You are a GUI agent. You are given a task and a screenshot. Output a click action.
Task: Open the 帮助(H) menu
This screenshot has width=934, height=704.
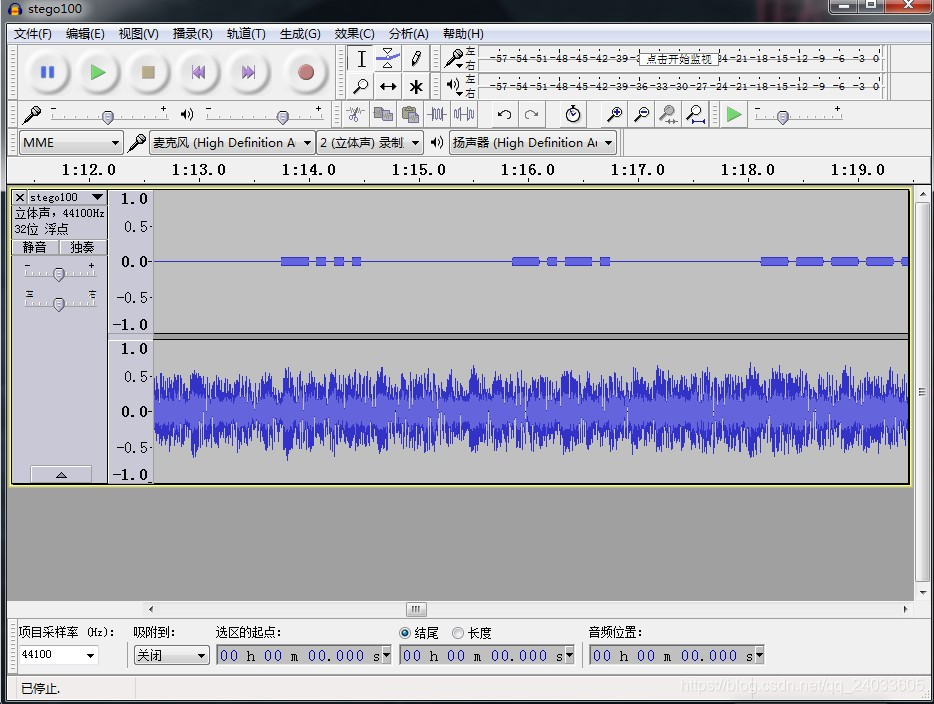point(463,34)
